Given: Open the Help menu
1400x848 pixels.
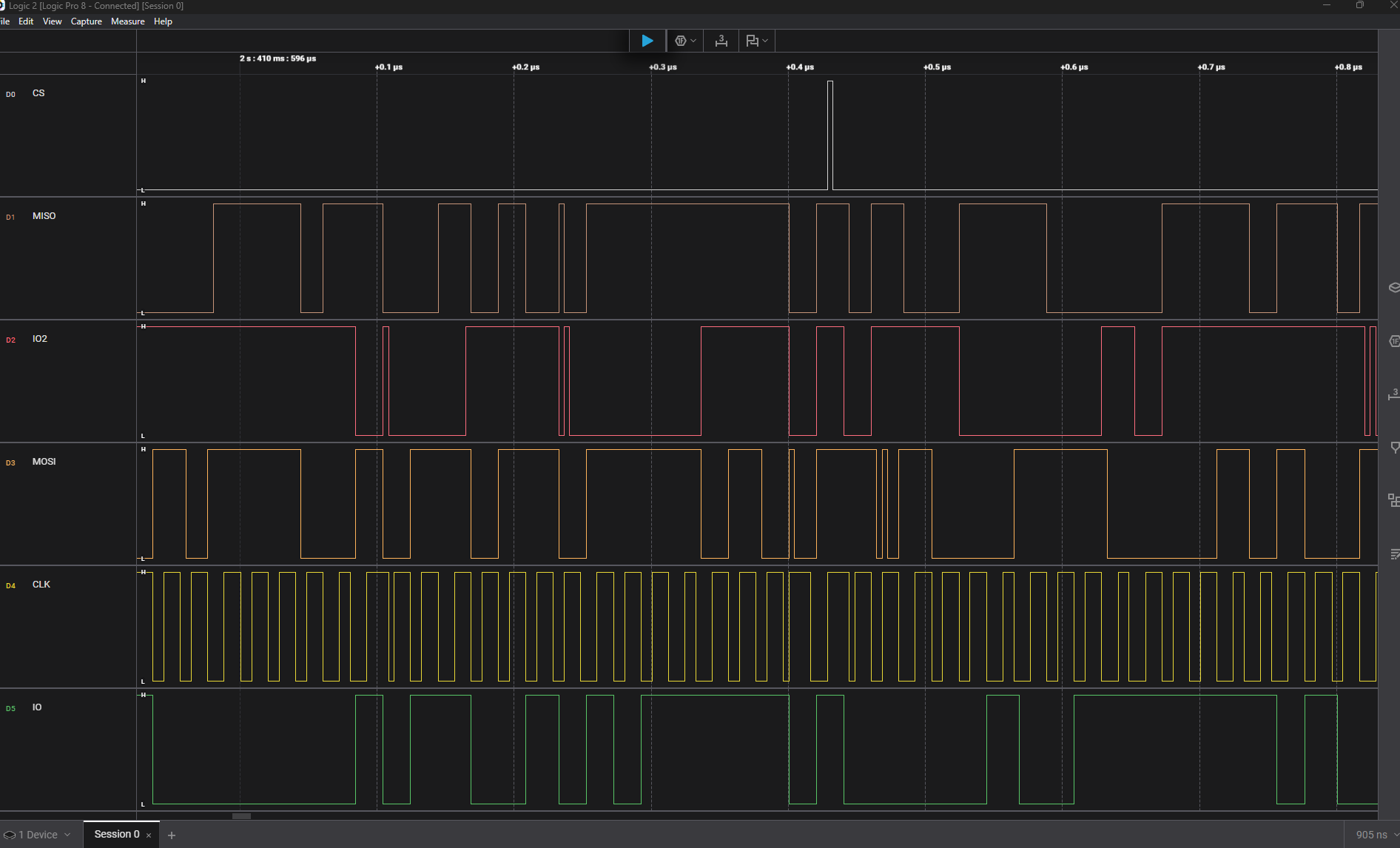Looking at the screenshot, I should click(163, 21).
